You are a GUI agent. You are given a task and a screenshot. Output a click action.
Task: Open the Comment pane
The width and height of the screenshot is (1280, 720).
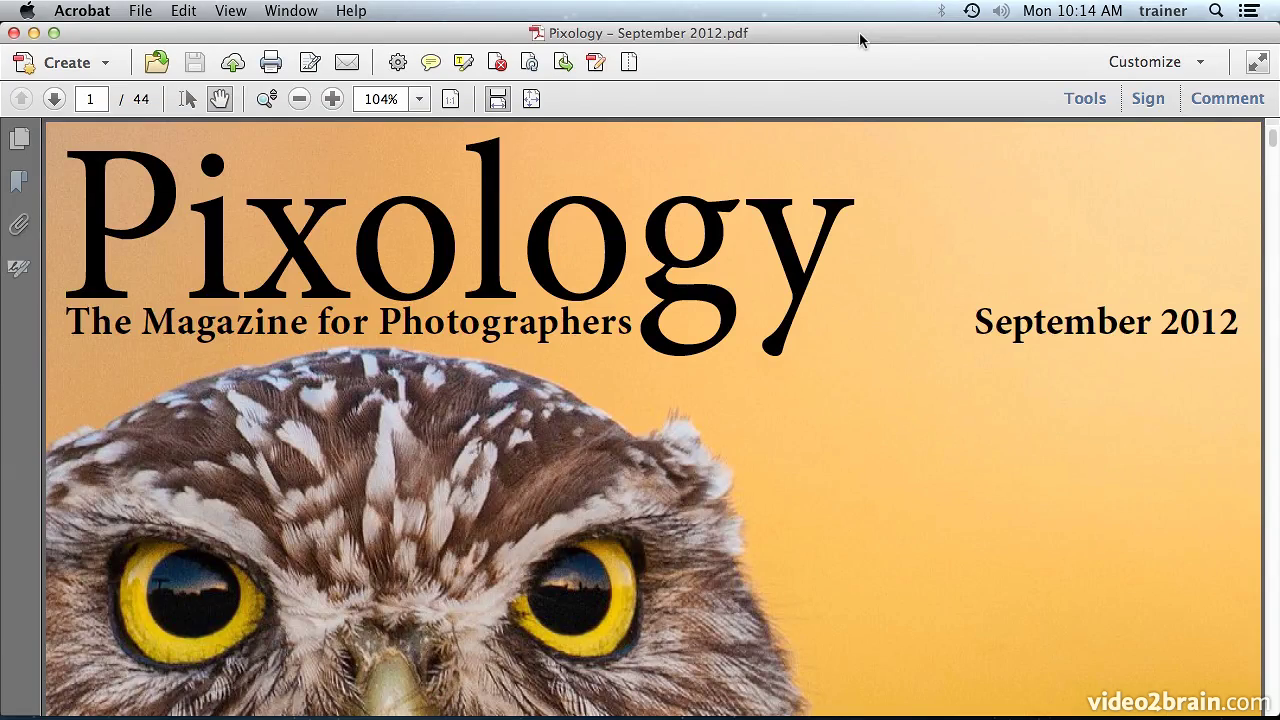tap(1228, 98)
